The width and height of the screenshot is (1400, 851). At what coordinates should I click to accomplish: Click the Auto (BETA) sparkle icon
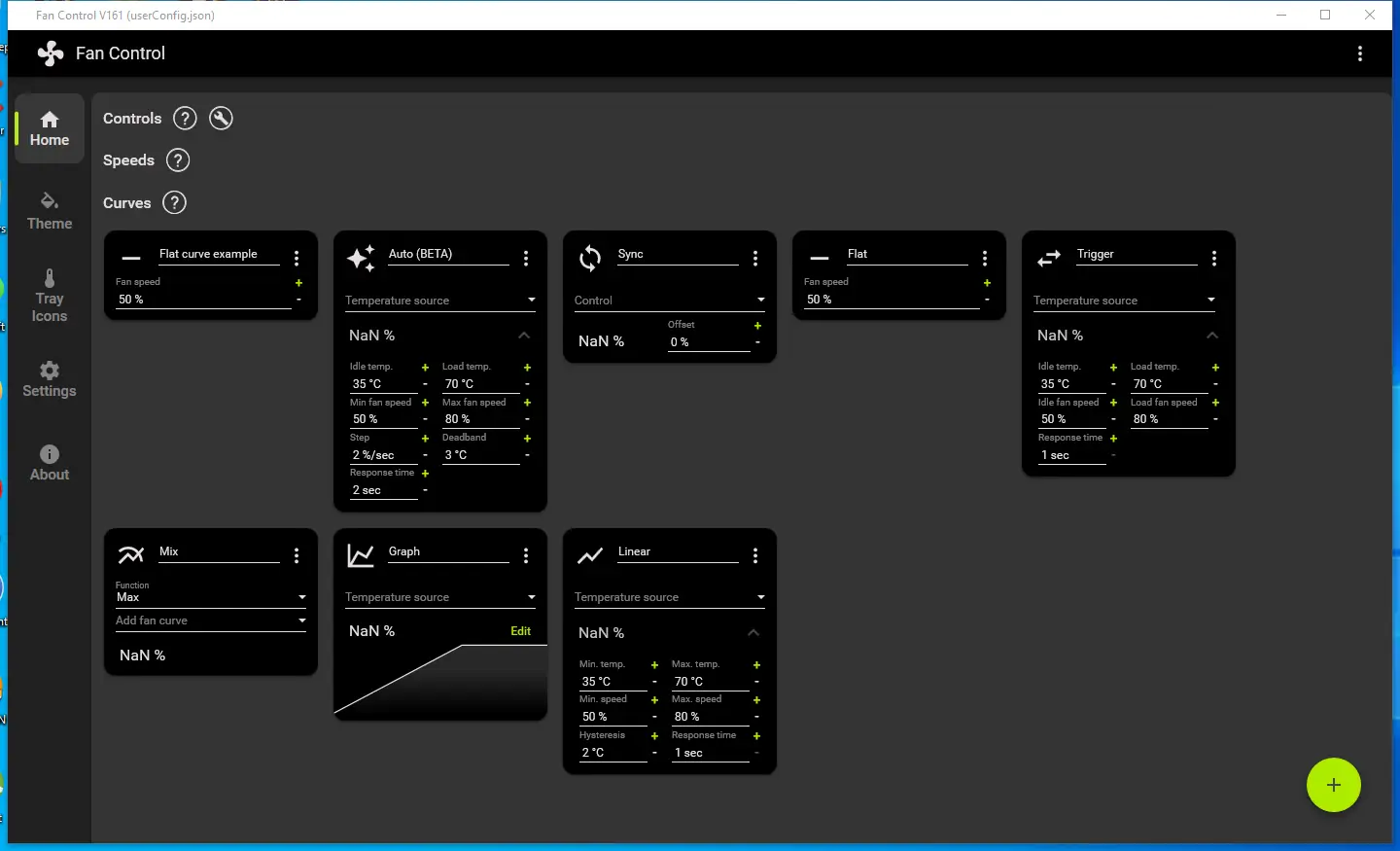click(361, 259)
